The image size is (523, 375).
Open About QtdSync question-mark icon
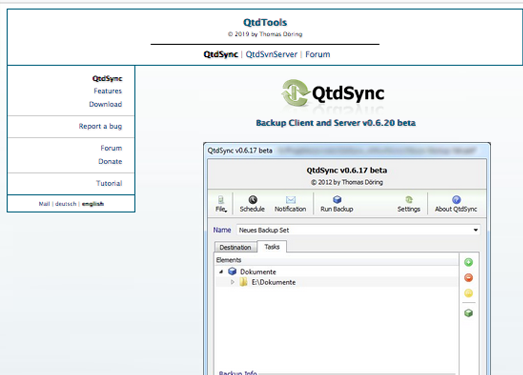click(456, 200)
